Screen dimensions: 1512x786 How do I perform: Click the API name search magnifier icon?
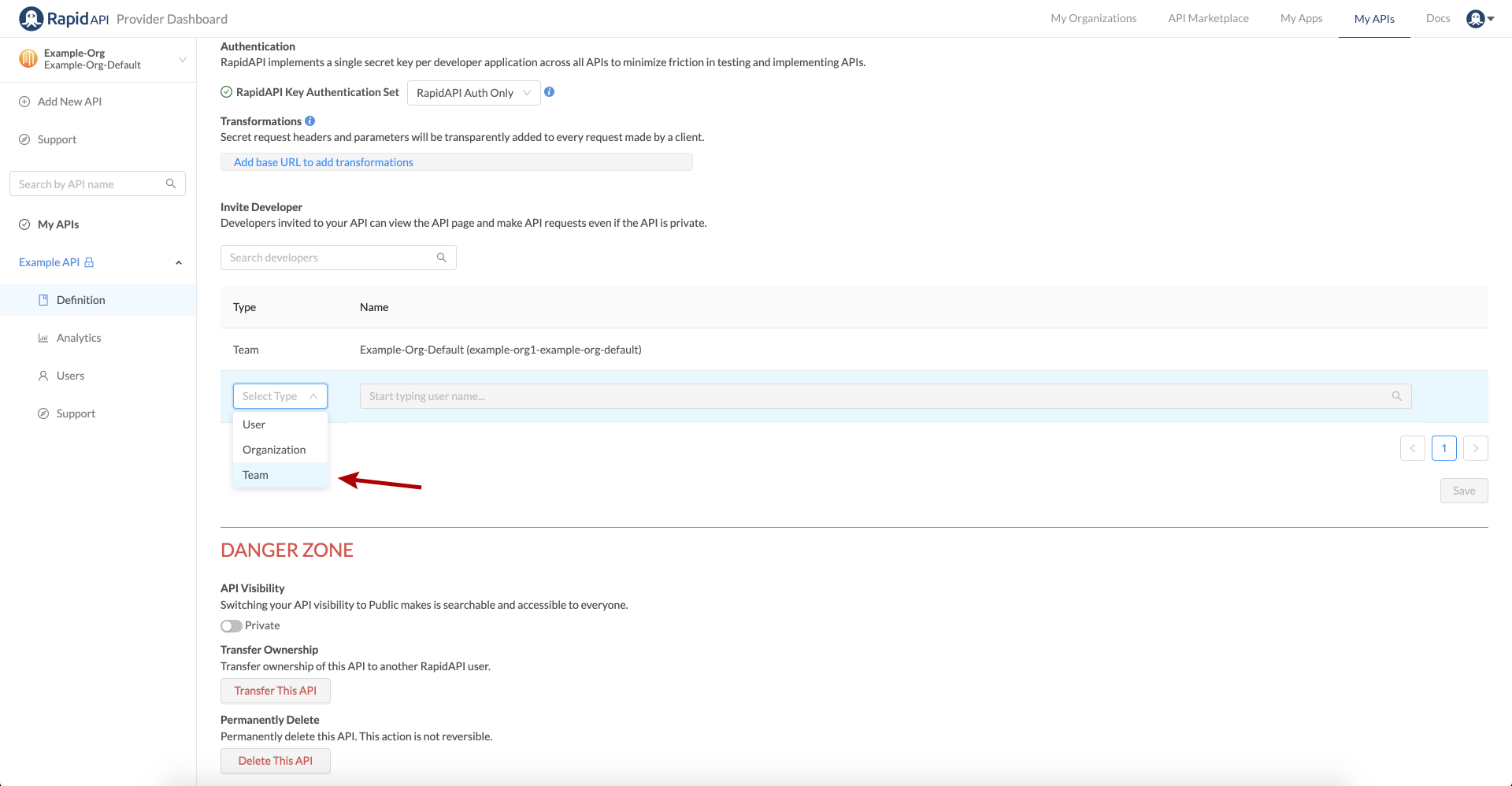click(171, 184)
